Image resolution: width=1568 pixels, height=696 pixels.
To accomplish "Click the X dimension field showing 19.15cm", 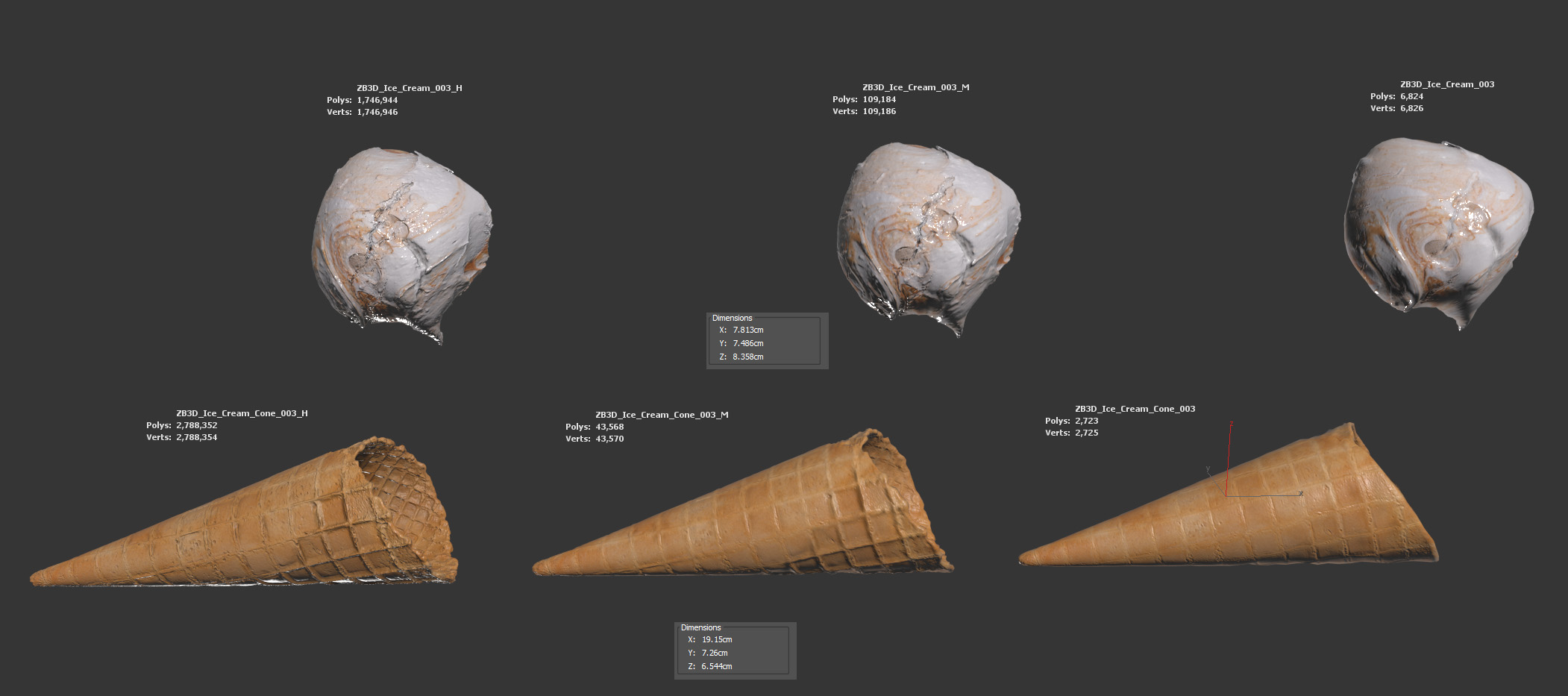I will point(716,639).
